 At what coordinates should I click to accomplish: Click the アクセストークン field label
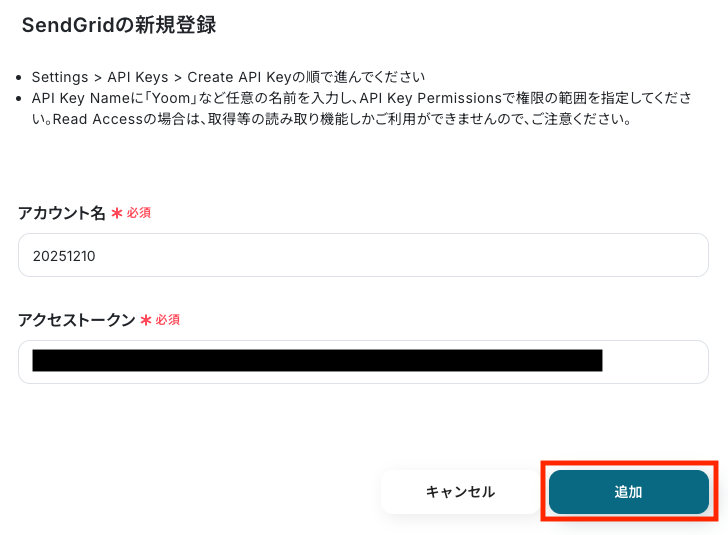point(76,320)
